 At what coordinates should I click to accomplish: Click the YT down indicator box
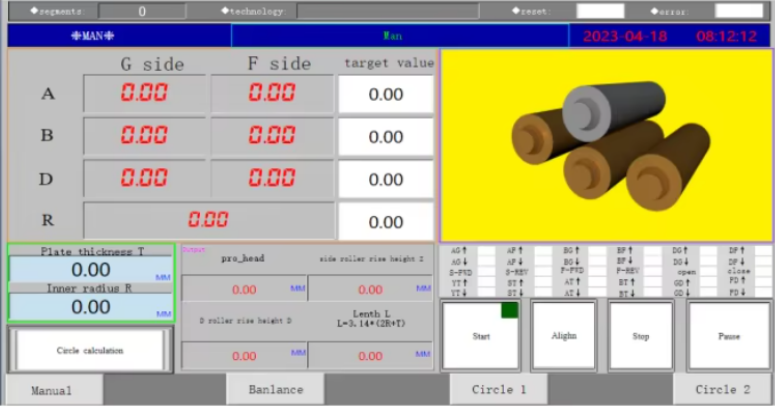tap(486, 292)
